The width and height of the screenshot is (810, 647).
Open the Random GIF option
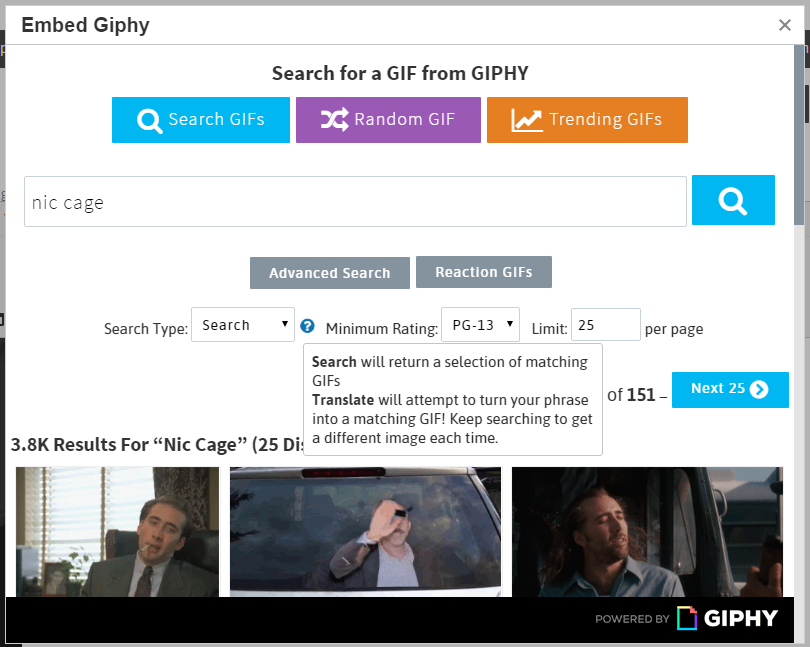pos(388,120)
